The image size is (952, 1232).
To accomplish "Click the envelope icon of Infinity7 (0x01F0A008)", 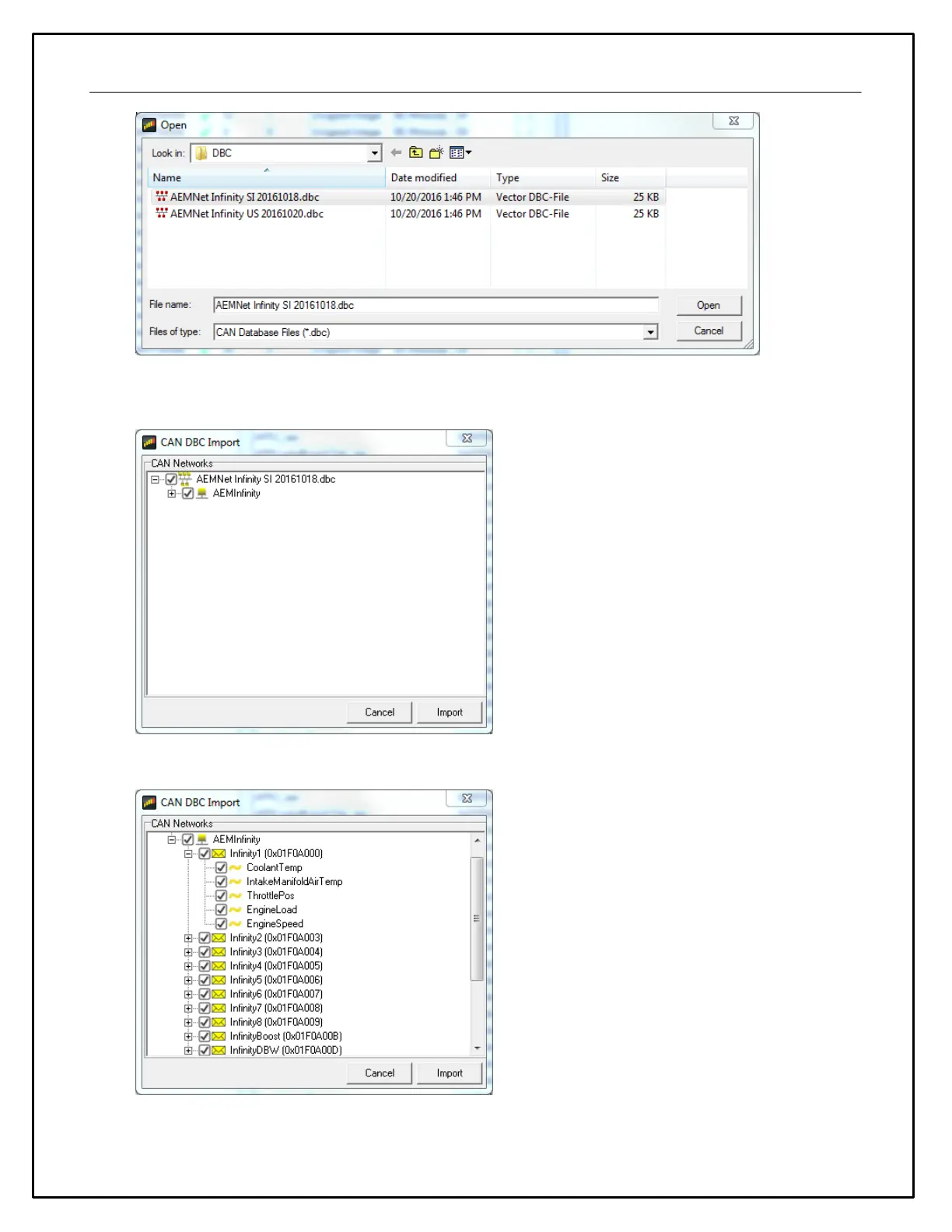I will point(219,1008).
